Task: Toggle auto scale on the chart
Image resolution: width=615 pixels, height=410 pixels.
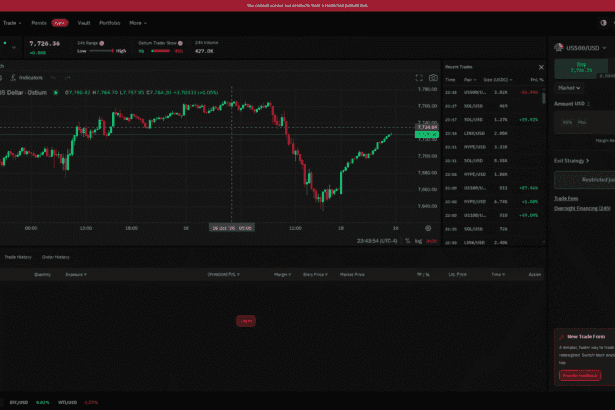Action: 431,241
